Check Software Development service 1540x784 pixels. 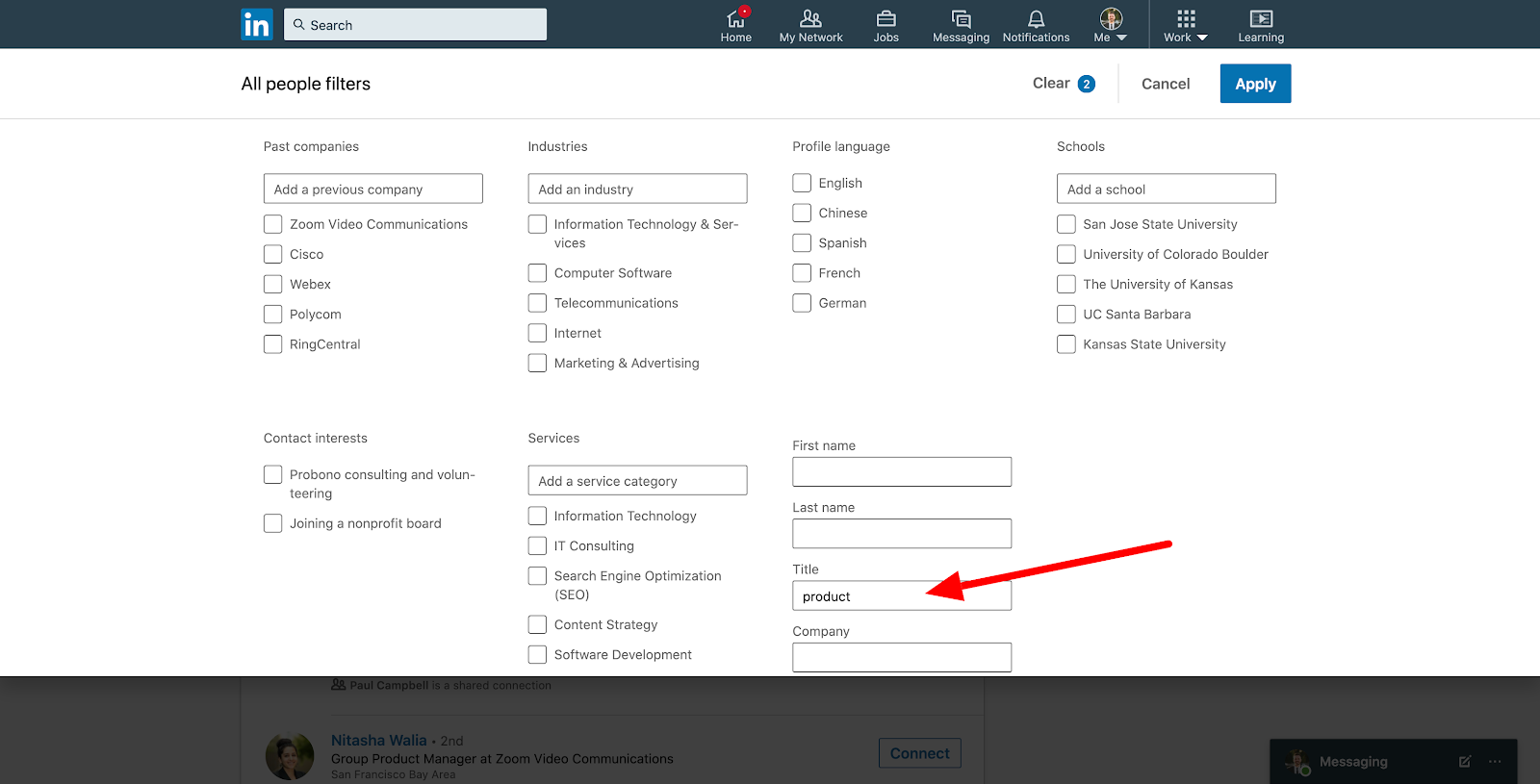click(537, 654)
